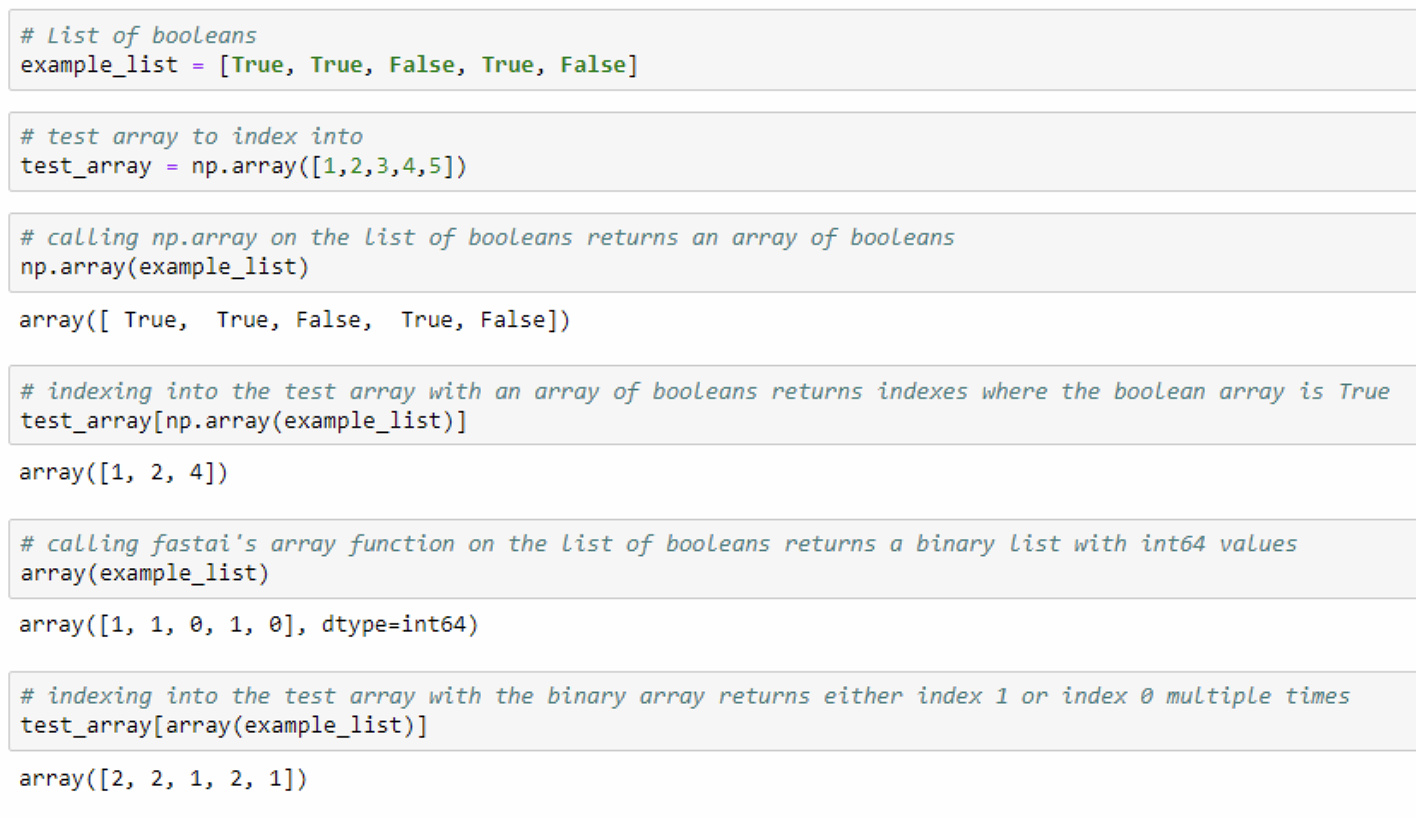This screenshot has height=818, width=1416.
Task: Click the test_array[np.array(example_list)] code line
Action: point(244,421)
